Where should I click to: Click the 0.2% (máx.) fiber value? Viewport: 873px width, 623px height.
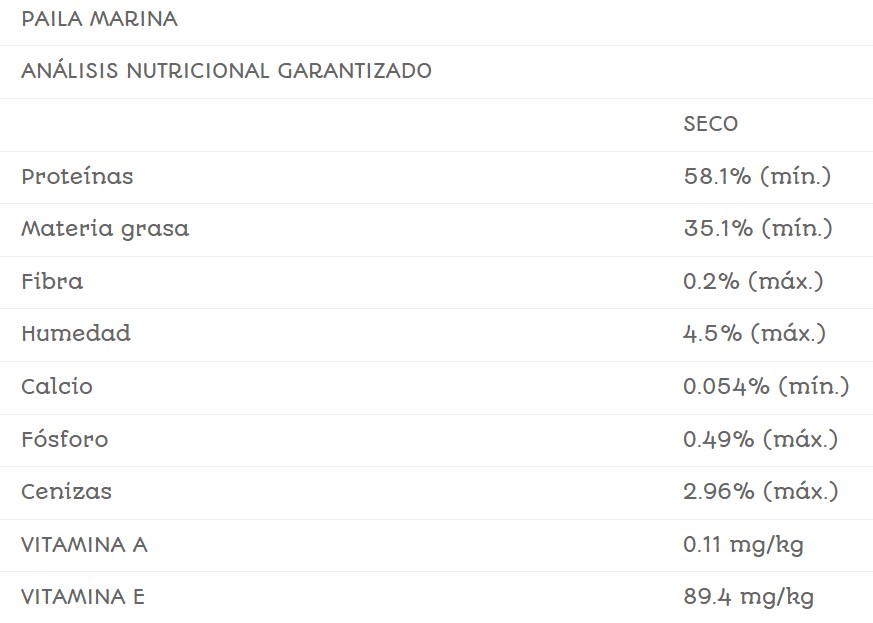[x=753, y=282]
